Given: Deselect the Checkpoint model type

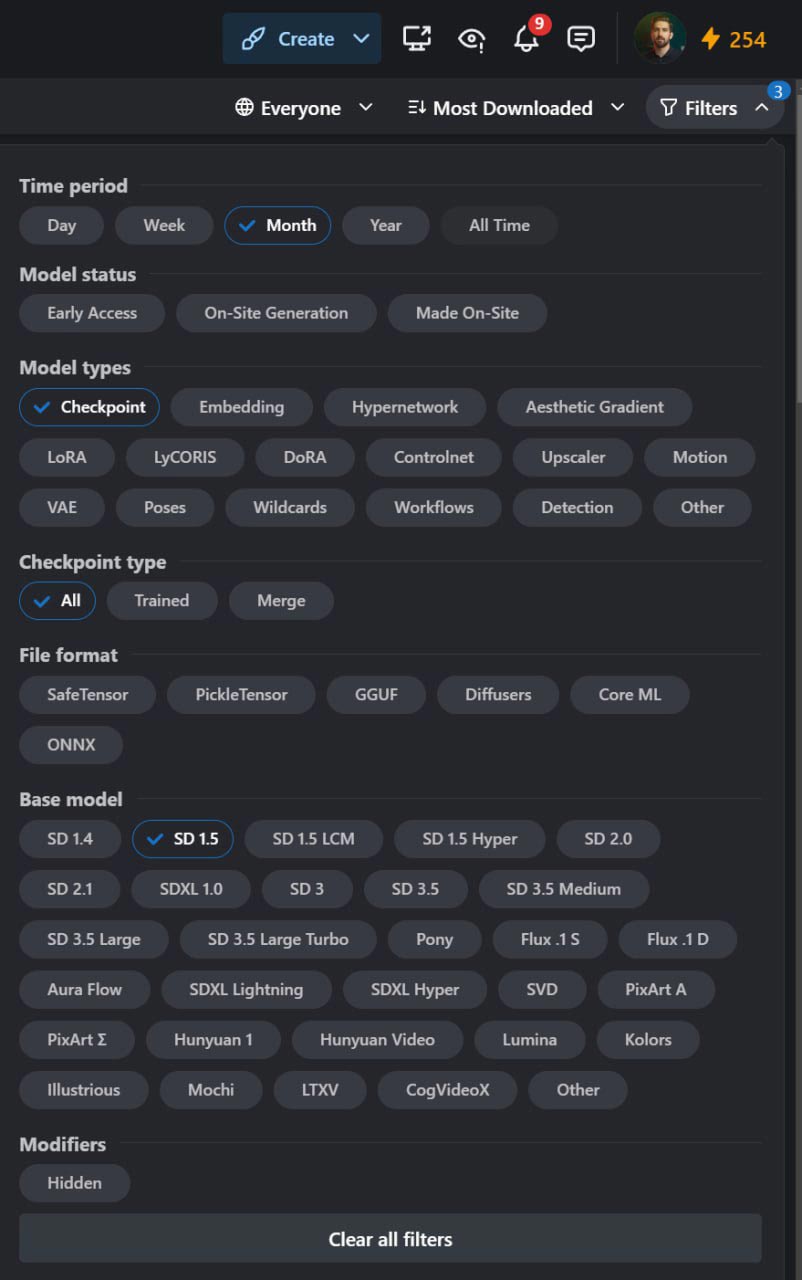Looking at the screenshot, I should [89, 407].
